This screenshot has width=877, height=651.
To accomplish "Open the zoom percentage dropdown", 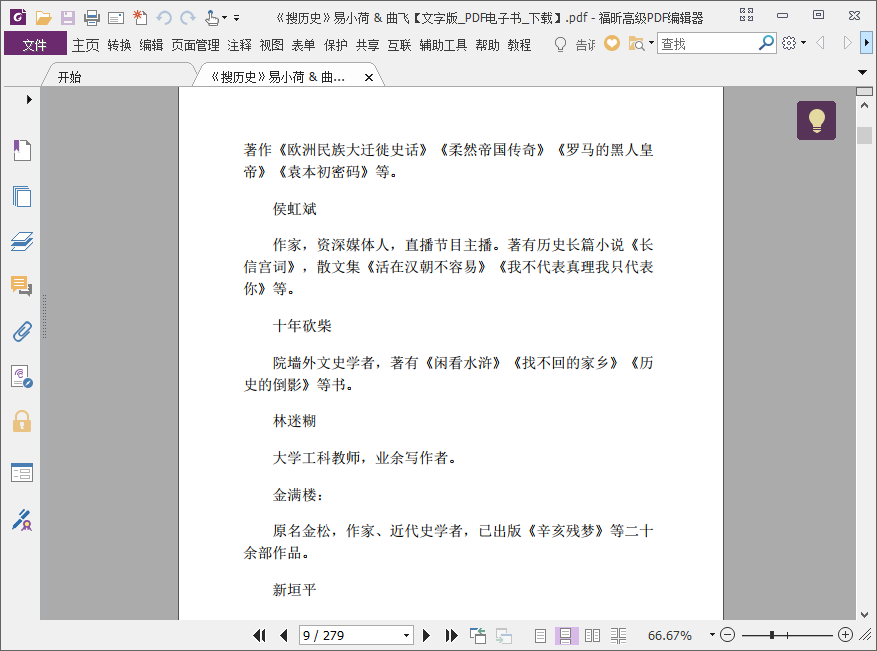I will [712, 635].
